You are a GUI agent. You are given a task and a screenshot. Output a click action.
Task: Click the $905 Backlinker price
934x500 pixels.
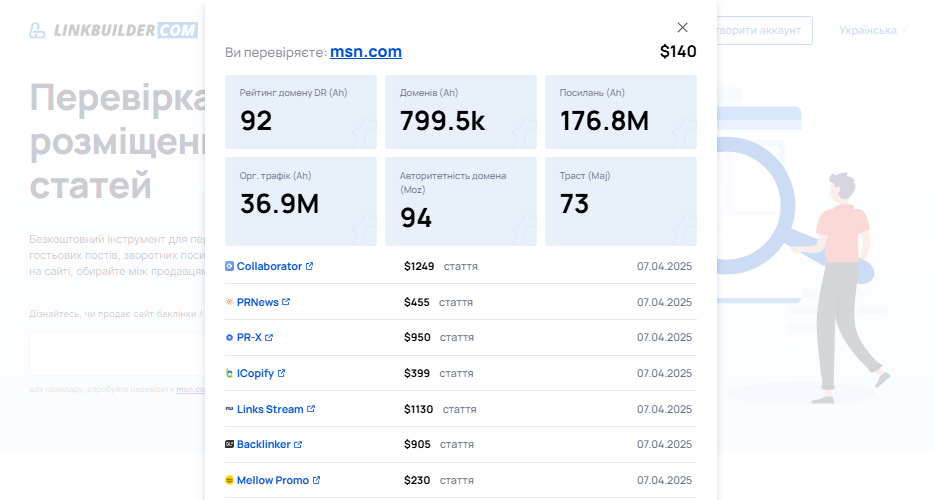[417, 445]
